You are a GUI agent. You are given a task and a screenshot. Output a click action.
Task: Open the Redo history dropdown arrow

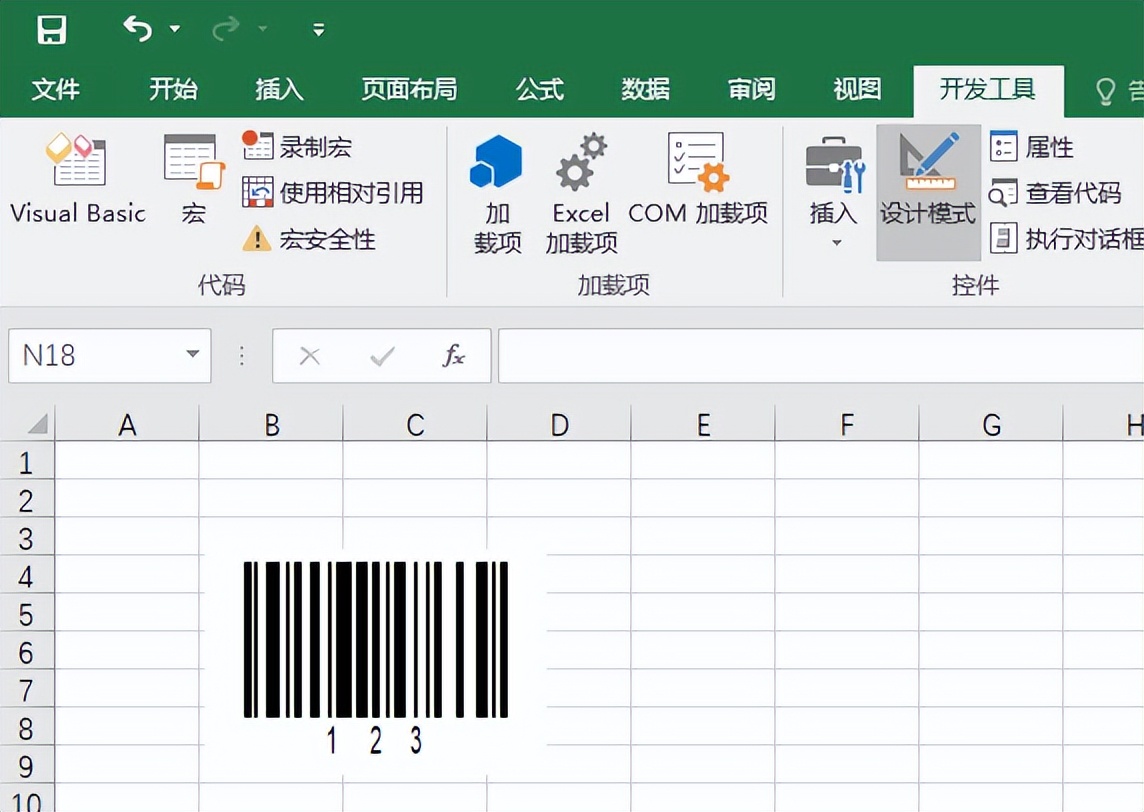(x=263, y=29)
